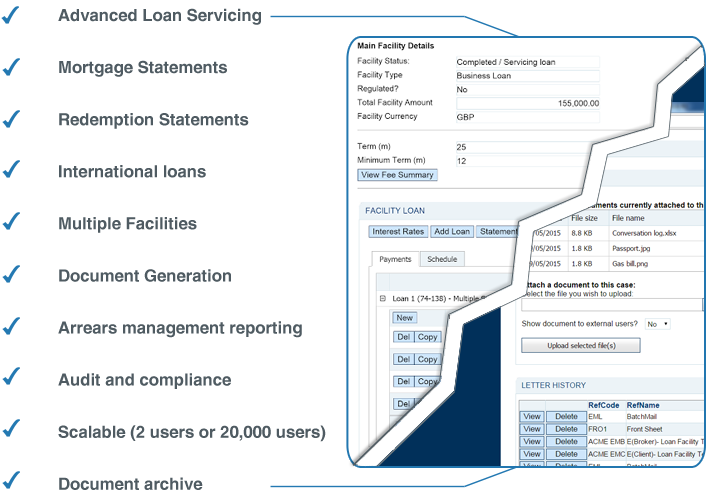Viewport: 708px width, 495px height.
Task: Click the File size column header
Action: coord(584,218)
